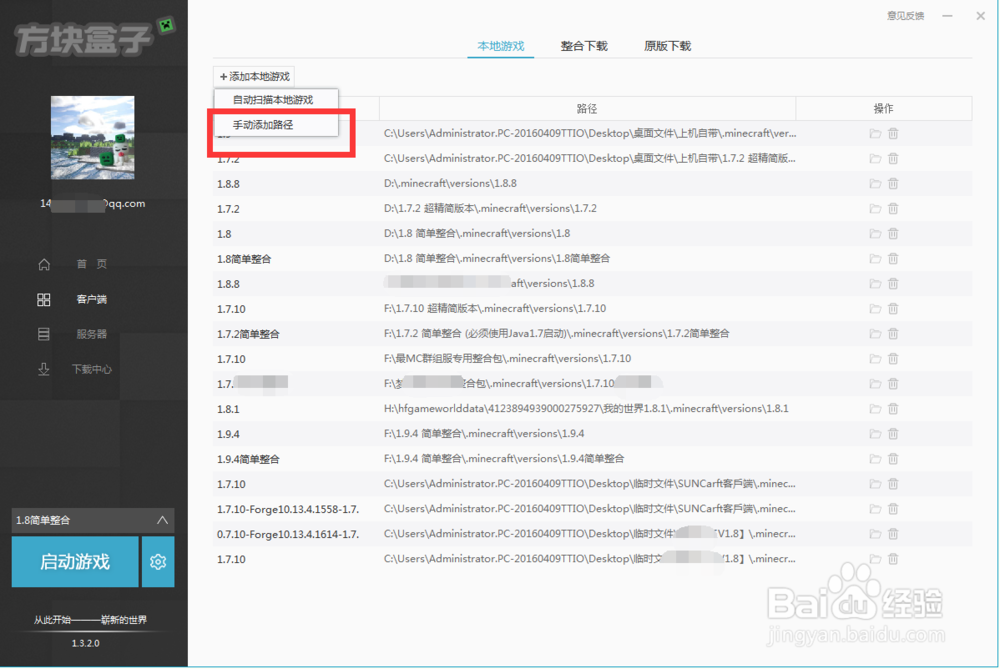The width and height of the screenshot is (1000, 669).
Task: Select the 客户端 grid icon in sidebar
Action: (x=43, y=299)
